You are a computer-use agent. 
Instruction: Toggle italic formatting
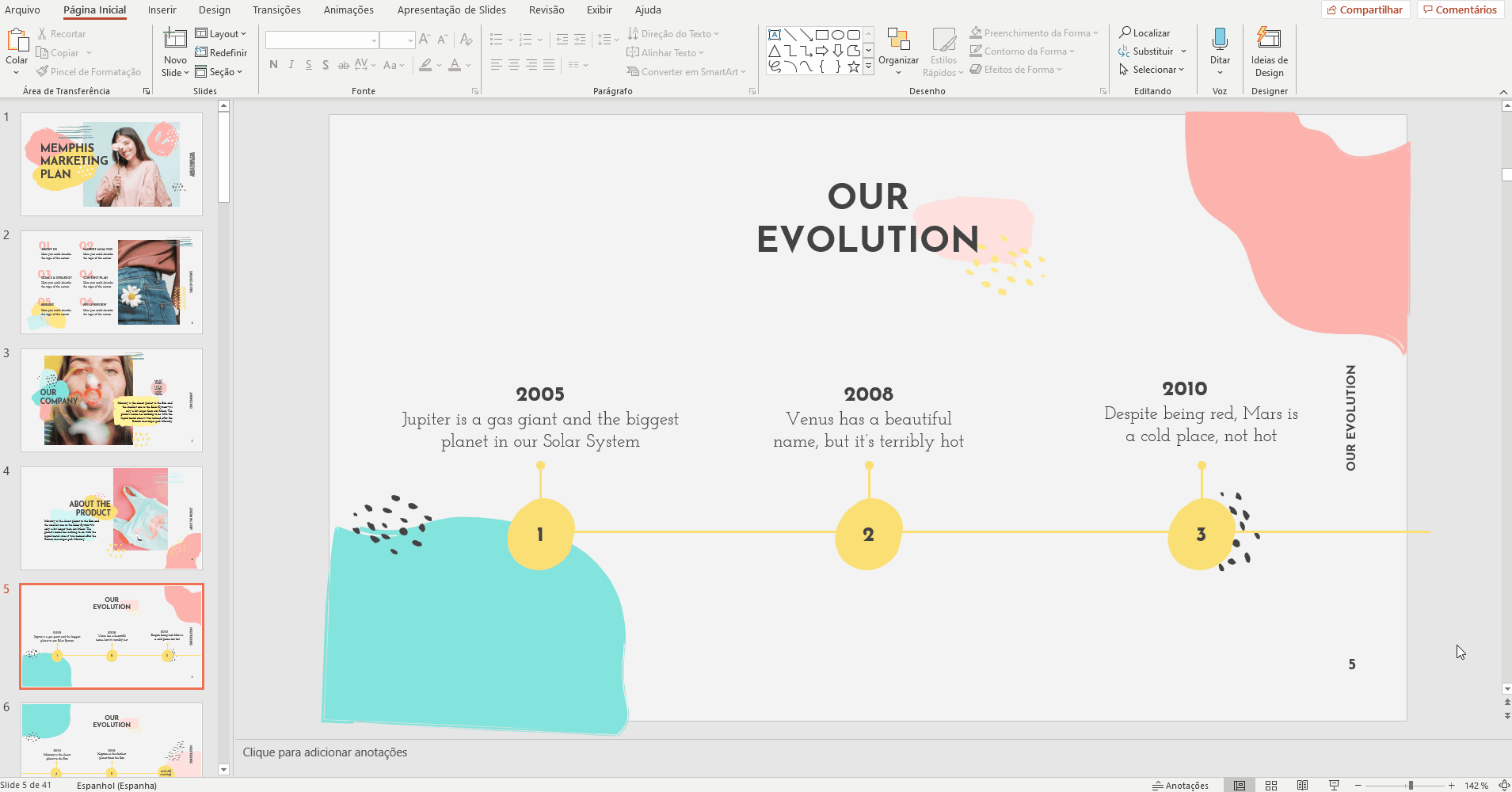(x=291, y=65)
